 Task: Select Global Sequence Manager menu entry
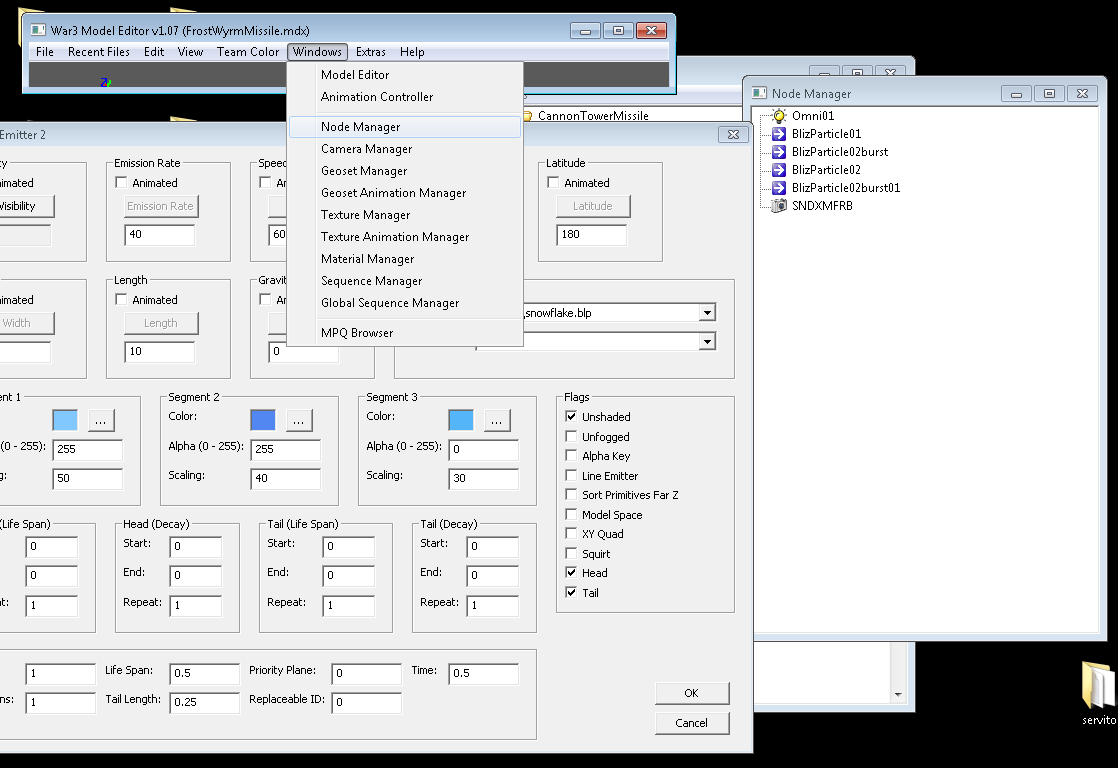405,303
